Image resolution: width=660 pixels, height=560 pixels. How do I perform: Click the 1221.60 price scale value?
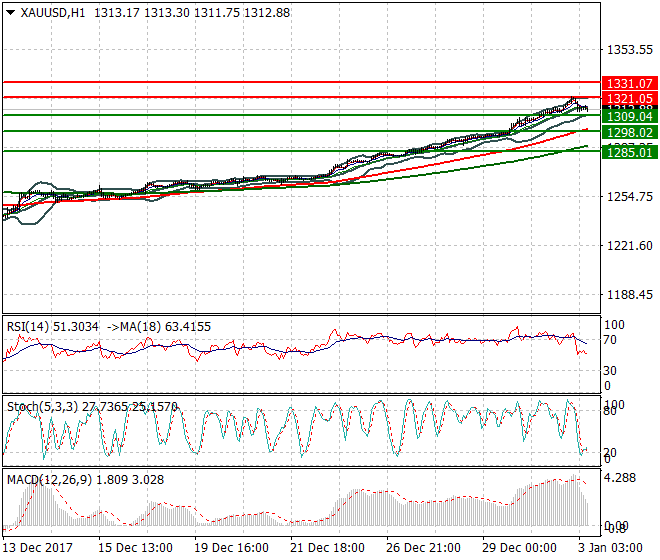[x=630, y=245]
